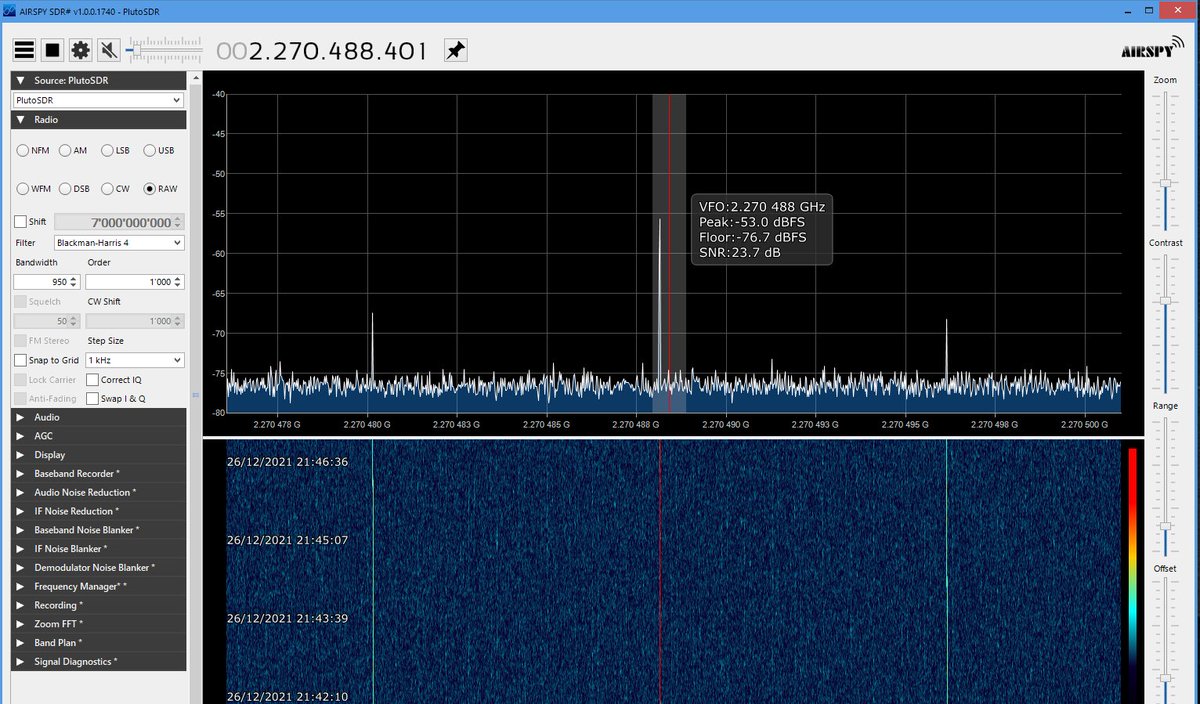Expand the Band Plan panel
Viewport: 1200px width, 704px height.
click(x=98, y=643)
